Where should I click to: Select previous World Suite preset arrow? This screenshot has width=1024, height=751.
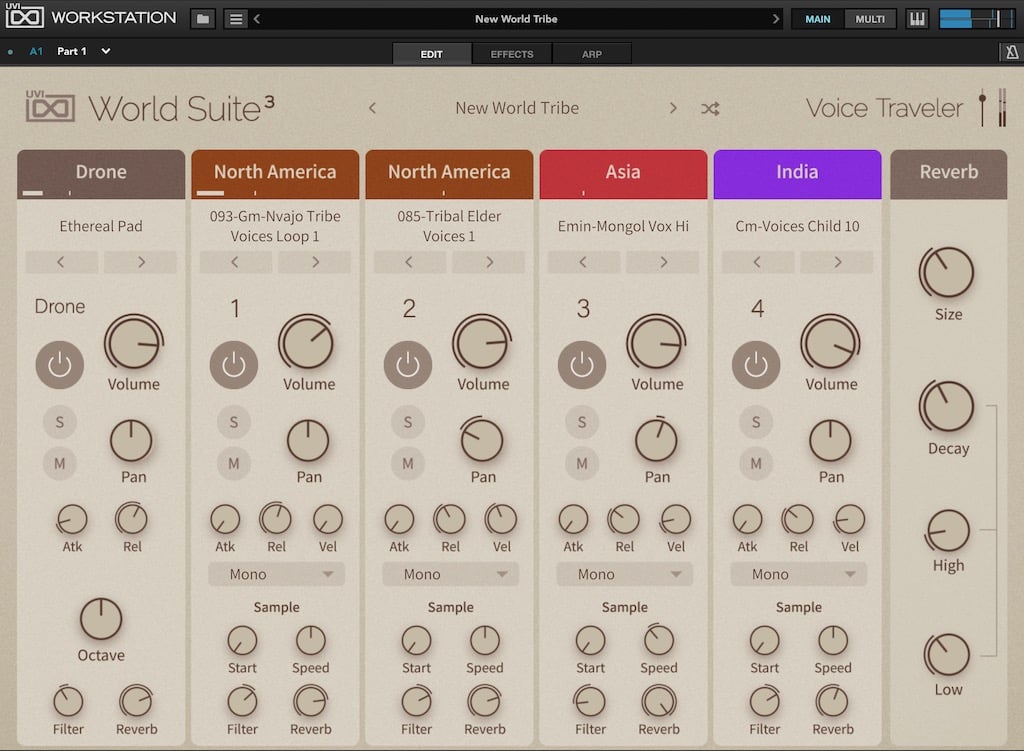pyautogui.click(x=372, y=108)
